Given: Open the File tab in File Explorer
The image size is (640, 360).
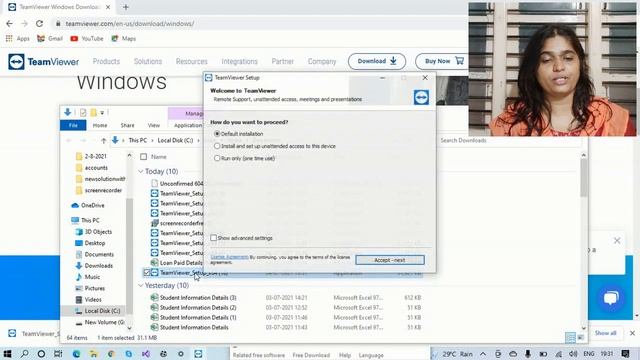Looking at the screenshot, I should click(x=73, y=125).
